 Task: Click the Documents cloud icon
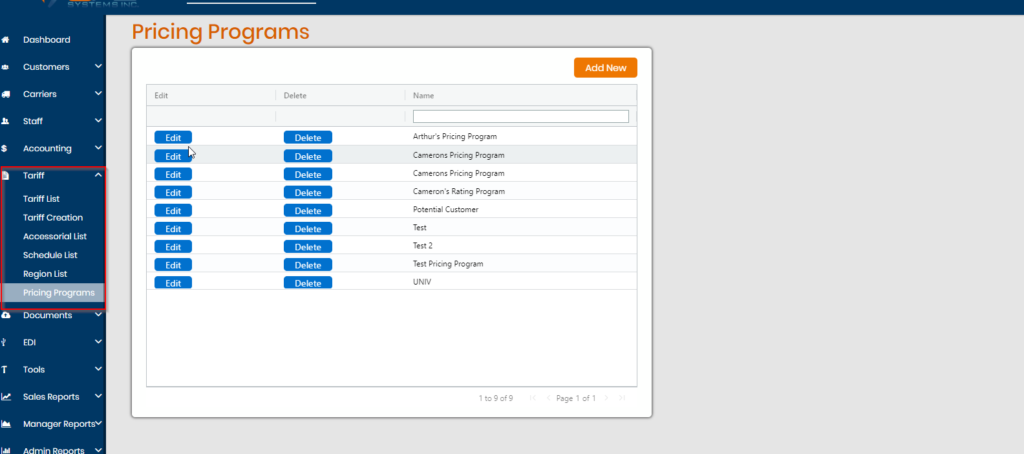pos(5,315)
